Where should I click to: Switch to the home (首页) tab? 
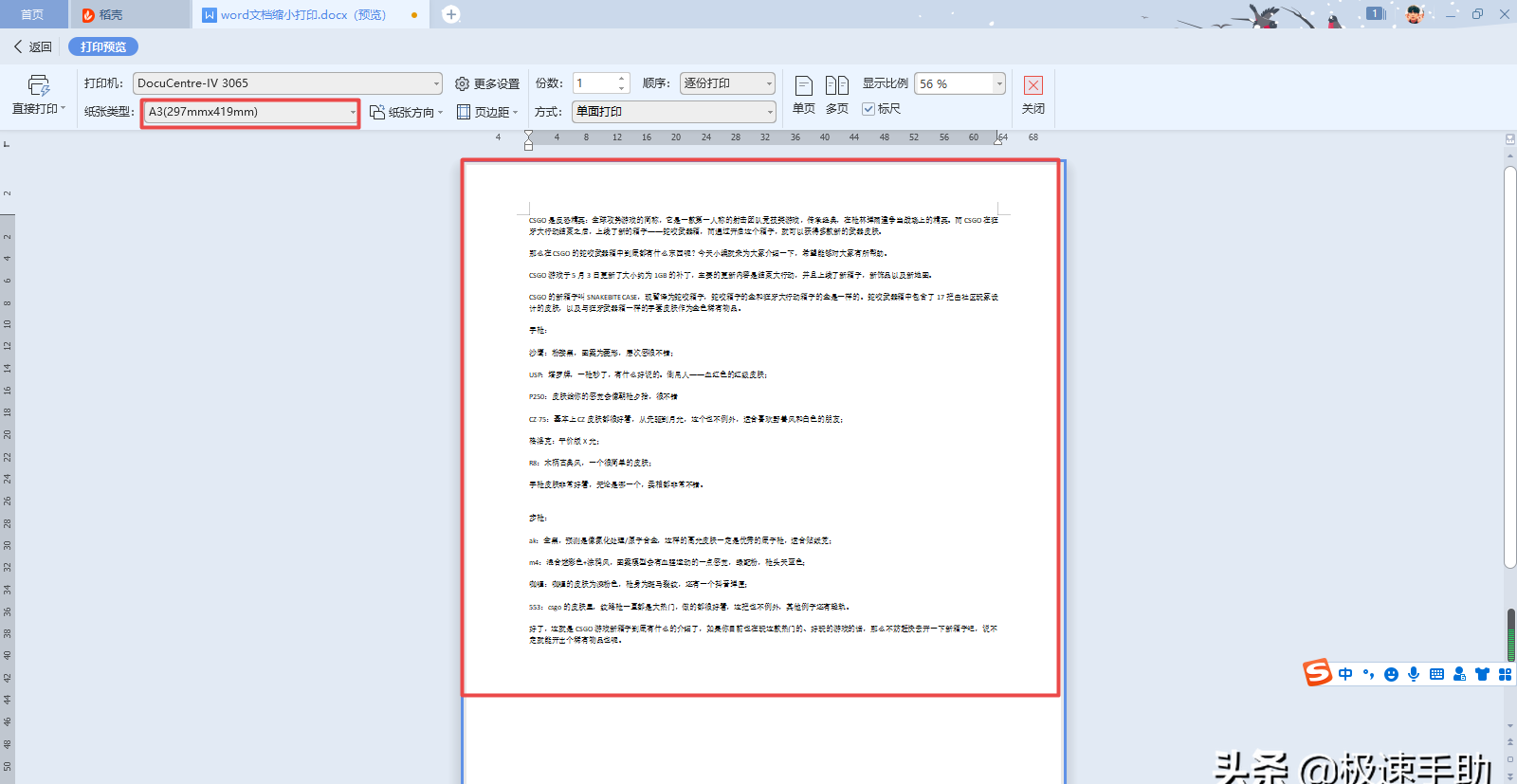tap(33, 14)
